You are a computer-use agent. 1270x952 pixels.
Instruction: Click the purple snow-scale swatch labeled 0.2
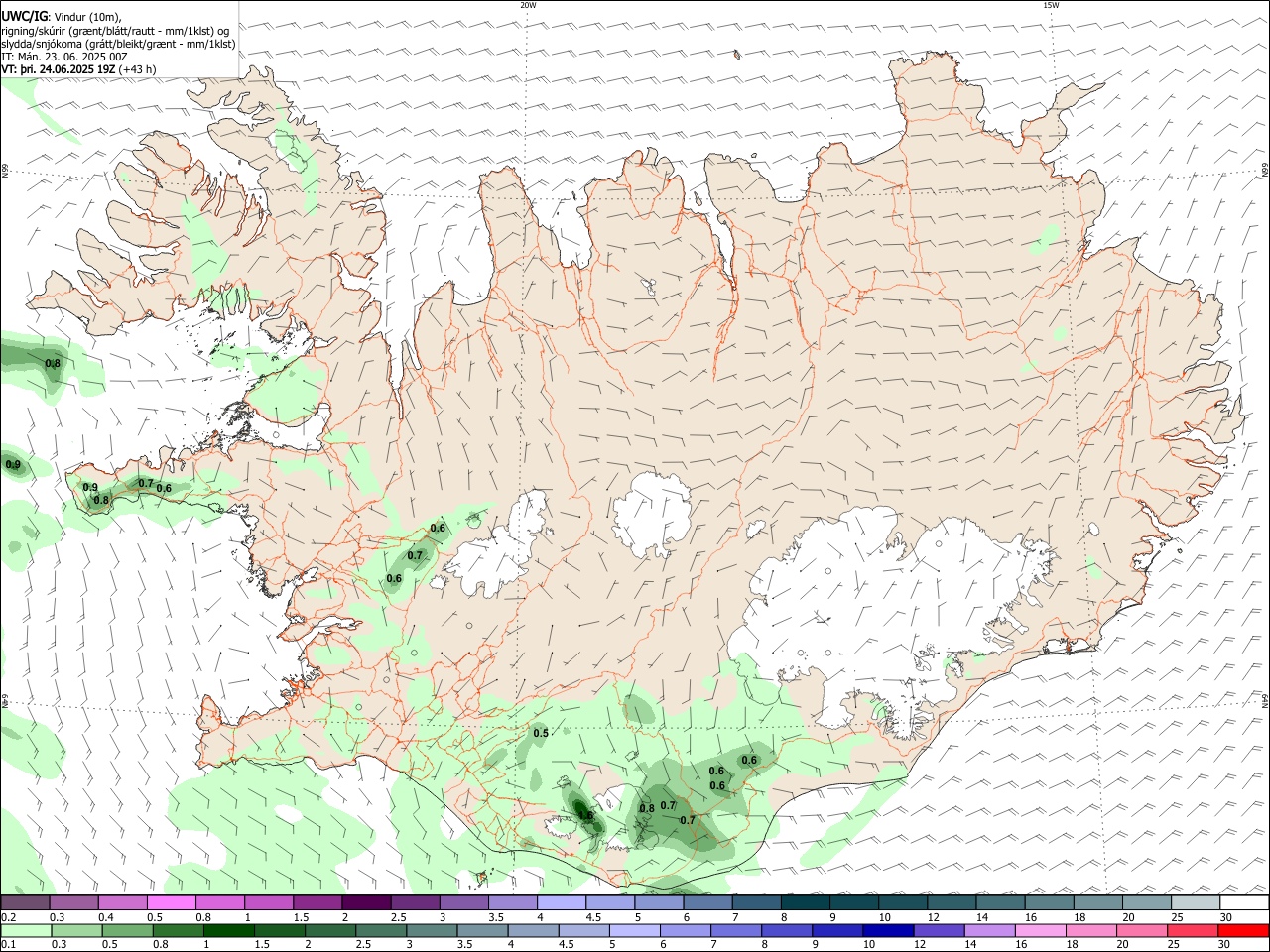pos(26,903)
